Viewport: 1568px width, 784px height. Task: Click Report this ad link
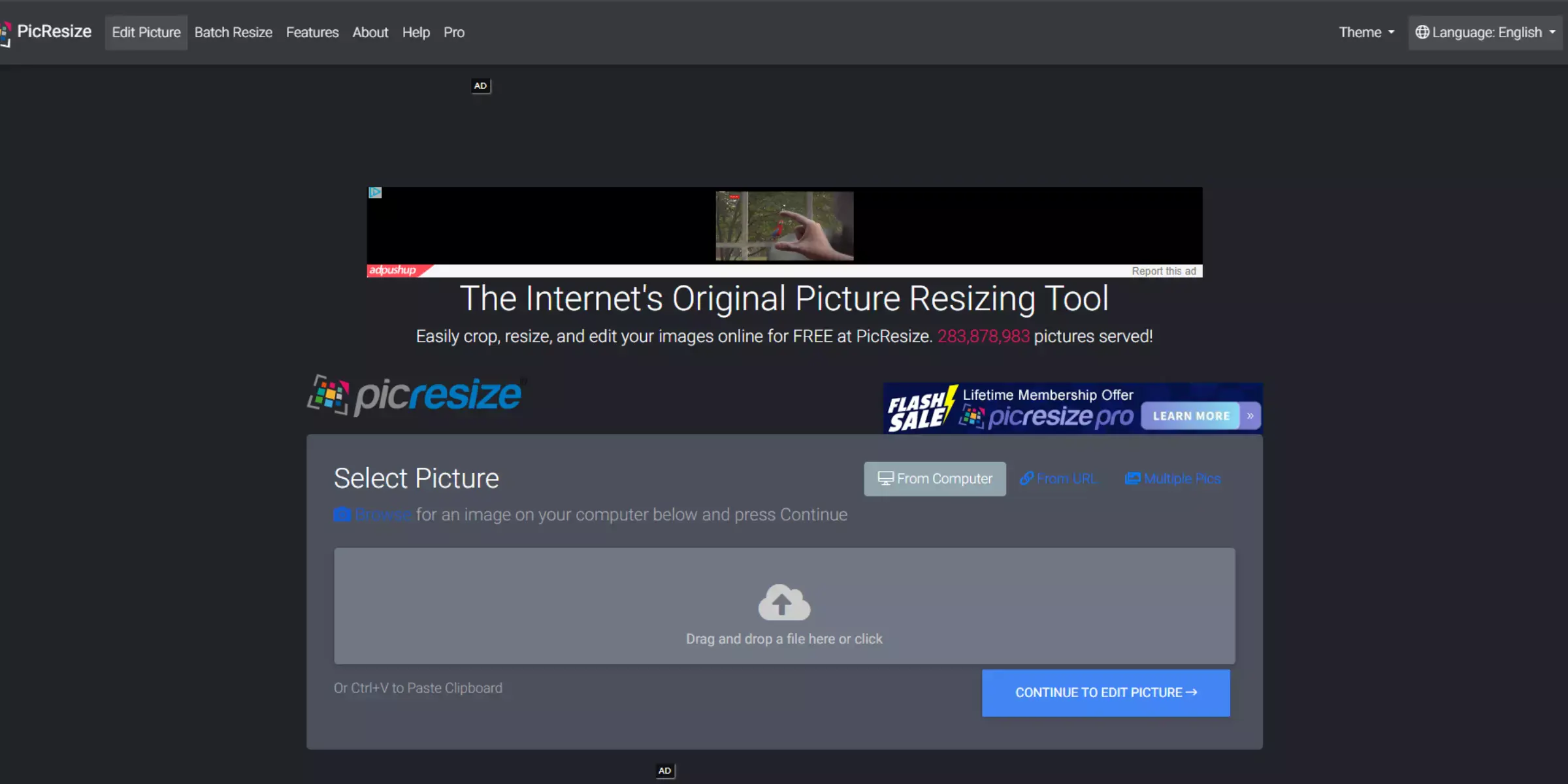tap(1163, 270)
